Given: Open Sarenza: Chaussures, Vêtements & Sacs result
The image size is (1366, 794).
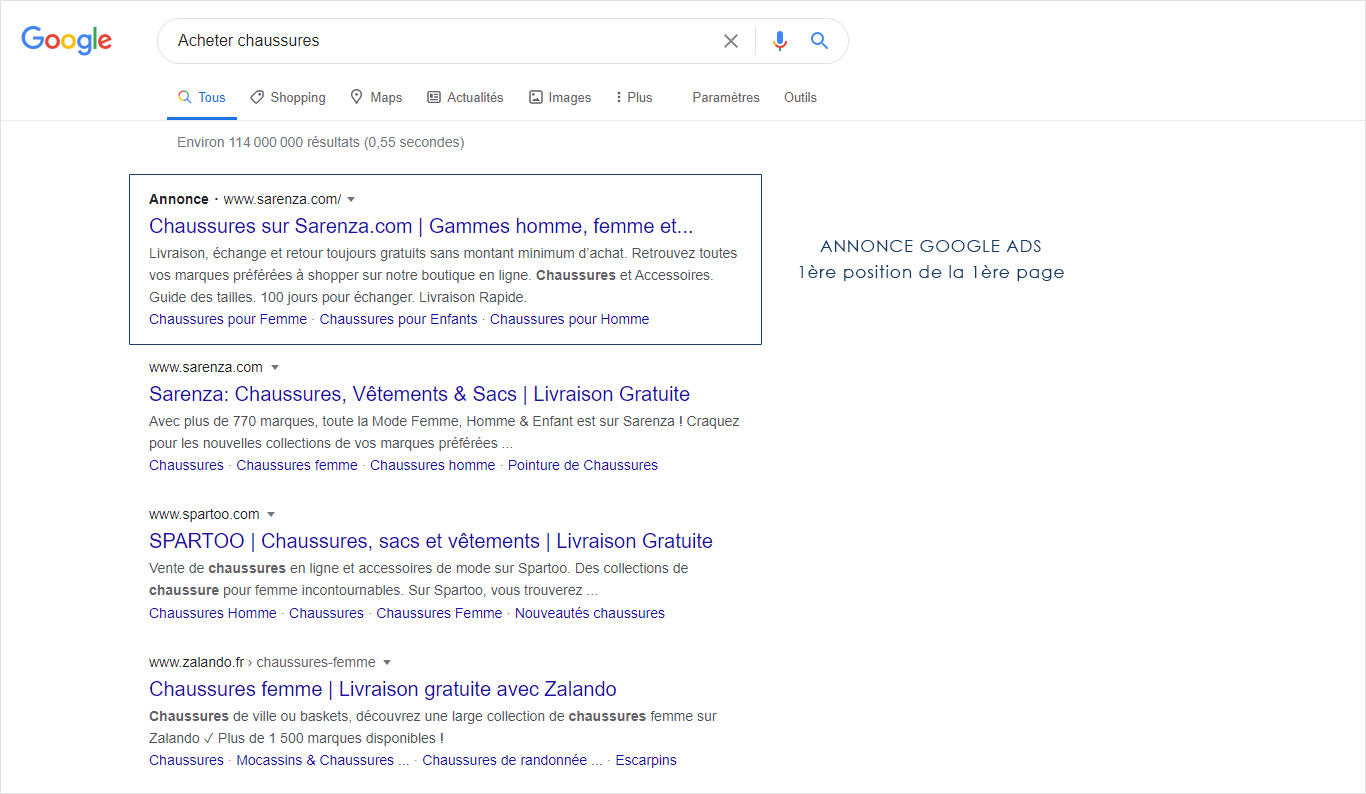Looking at the screenshot, I should (x=419, y=394).
